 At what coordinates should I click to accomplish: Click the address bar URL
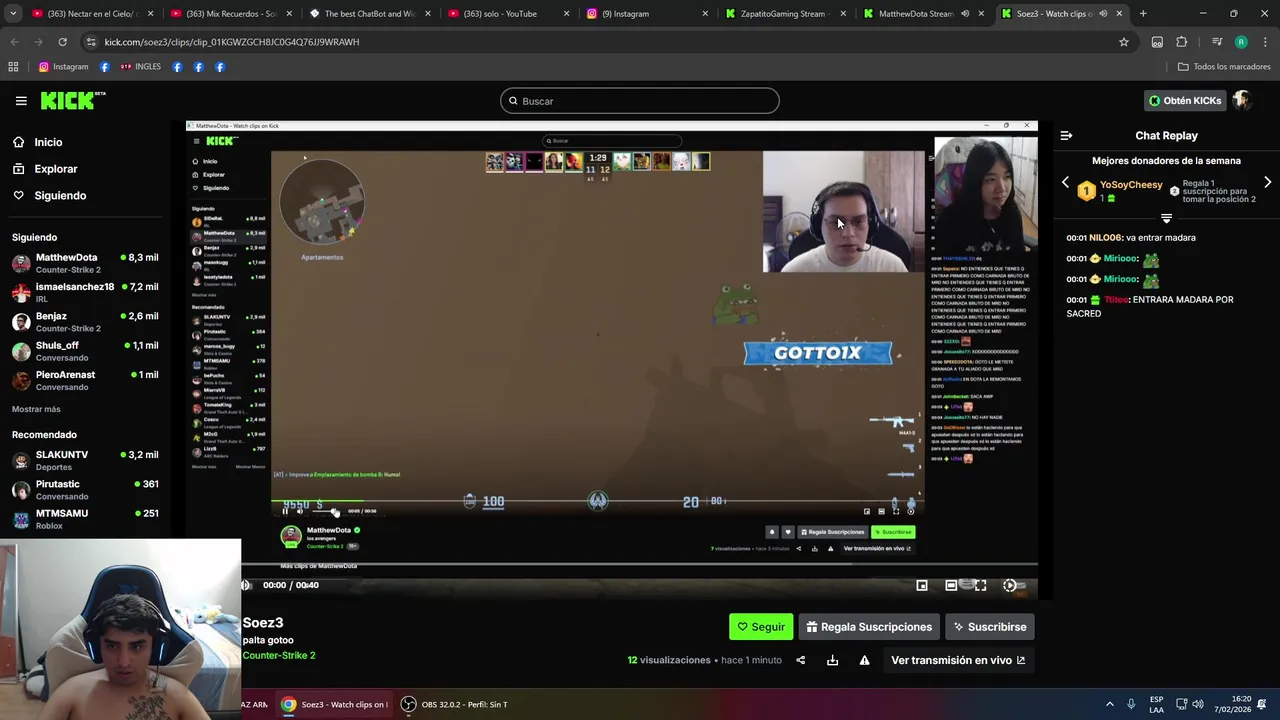(x=232, y=42)
